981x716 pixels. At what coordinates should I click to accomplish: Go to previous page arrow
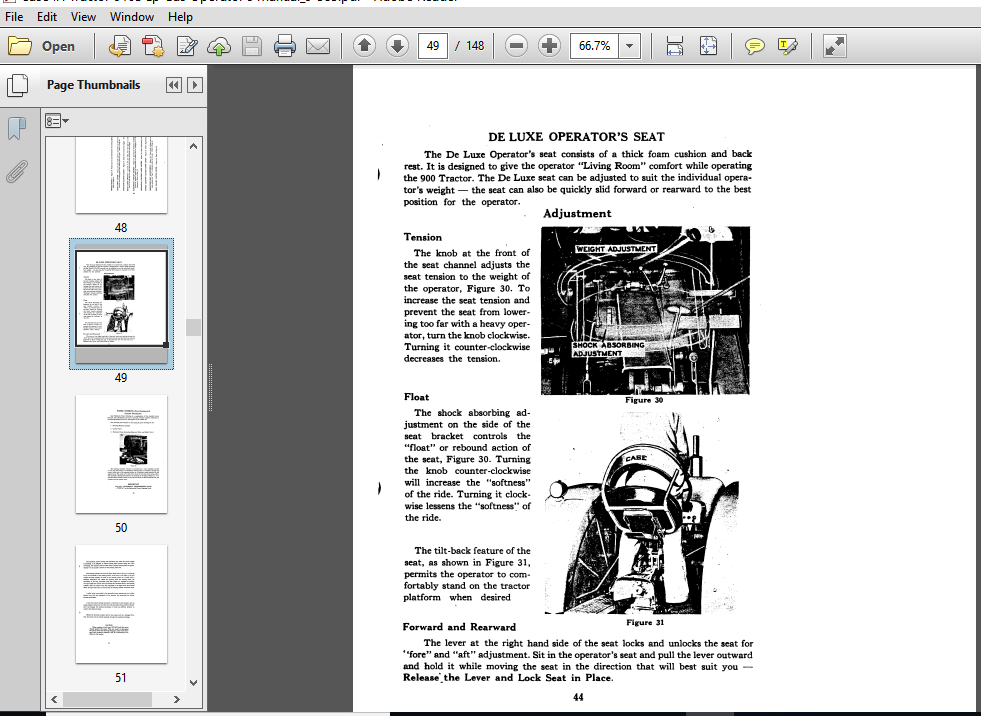coord(364,46)
